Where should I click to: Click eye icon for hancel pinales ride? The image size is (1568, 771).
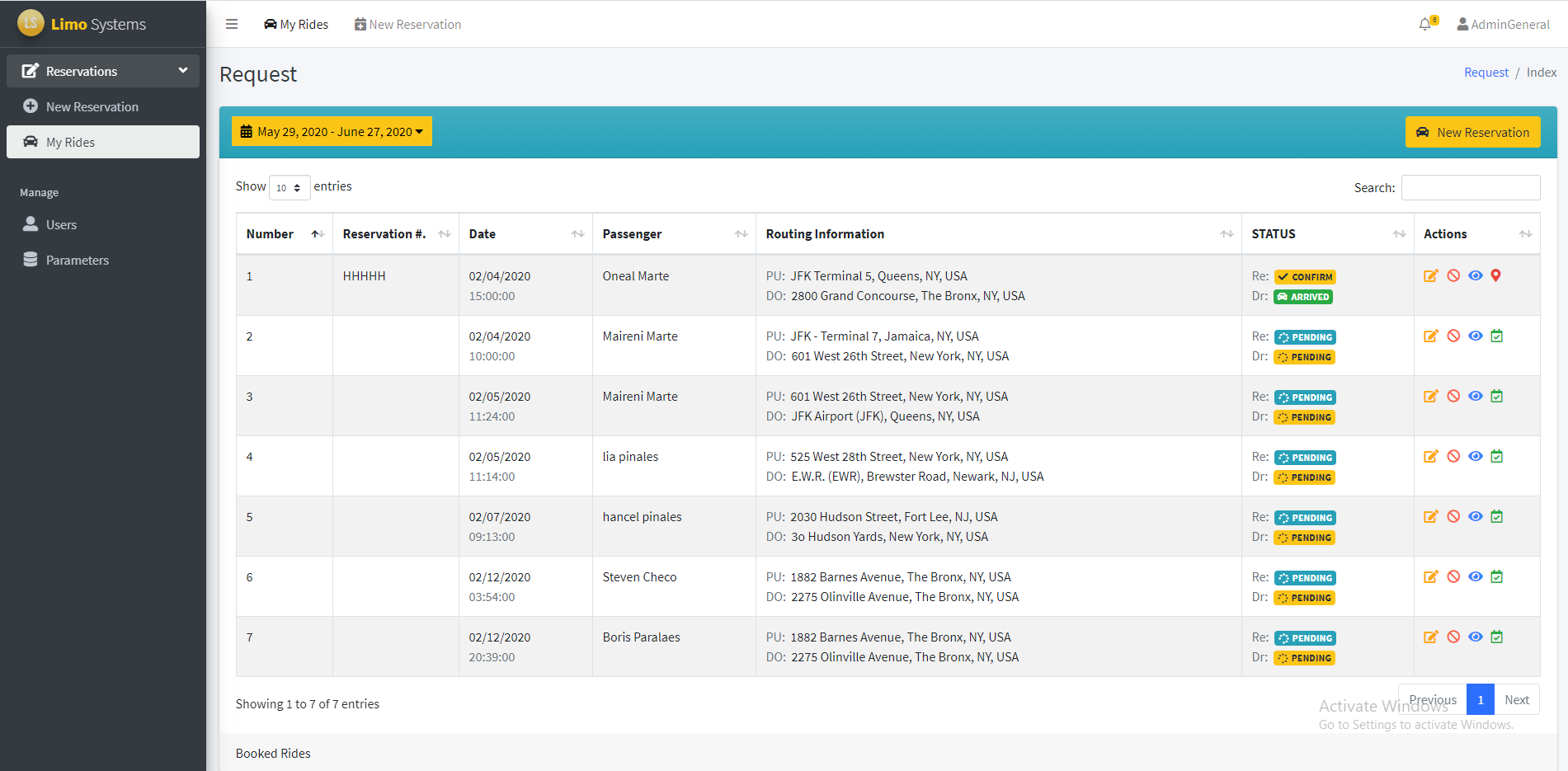(x=1476, y=517)
